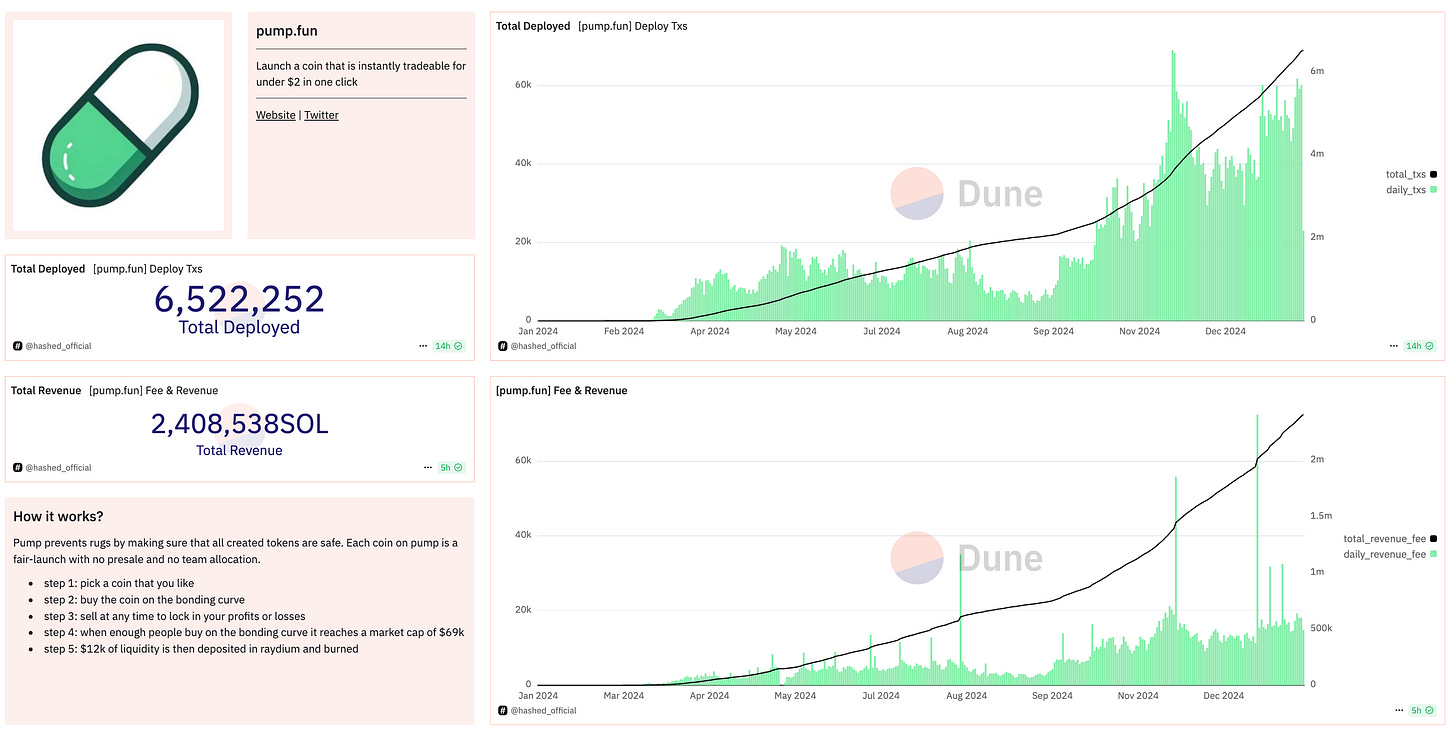
Task: Click @hashed_official under Total Deployed counter
Action: (x=58, y=346)
